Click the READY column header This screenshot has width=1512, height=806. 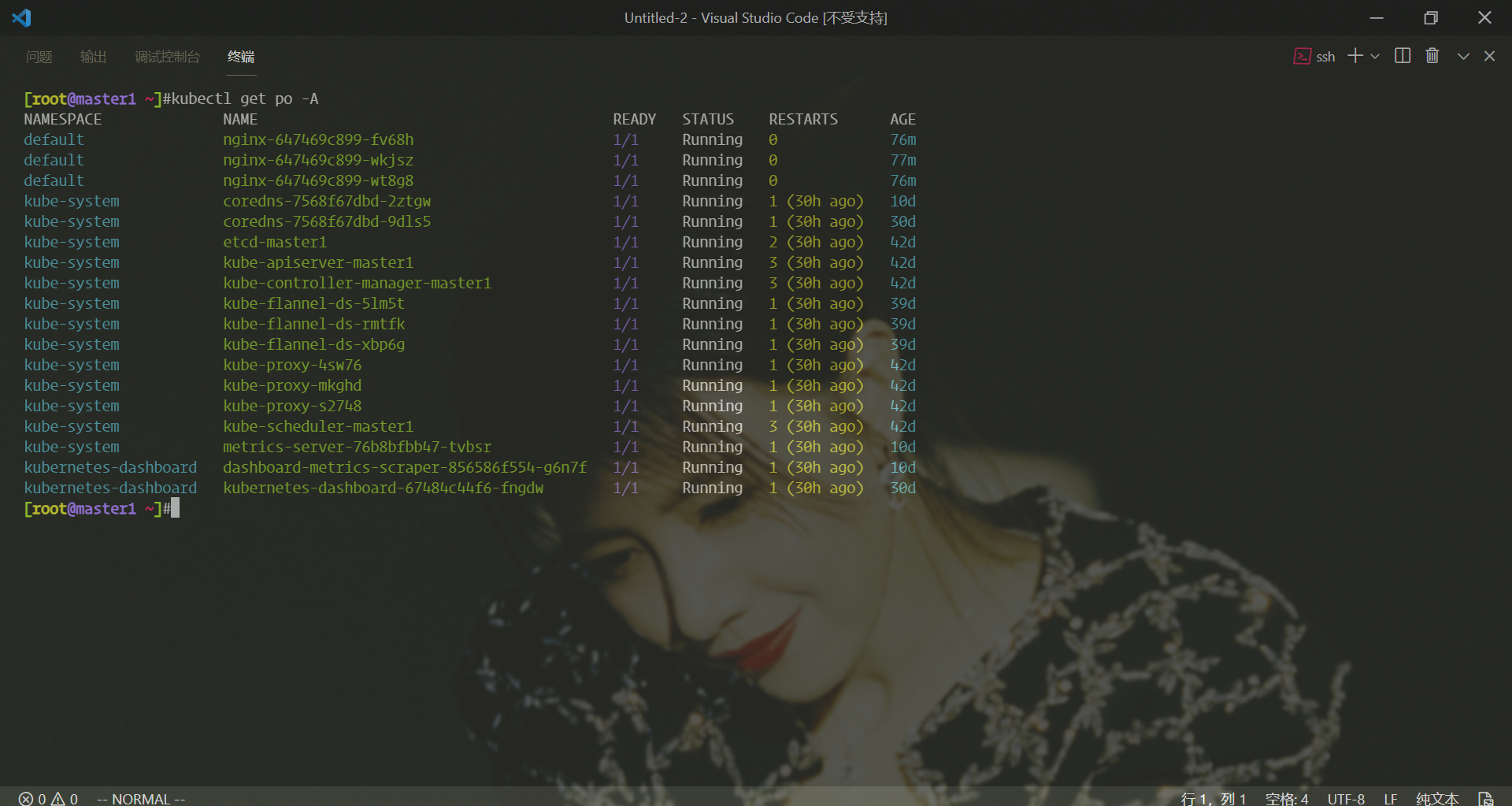click(635, 119)
